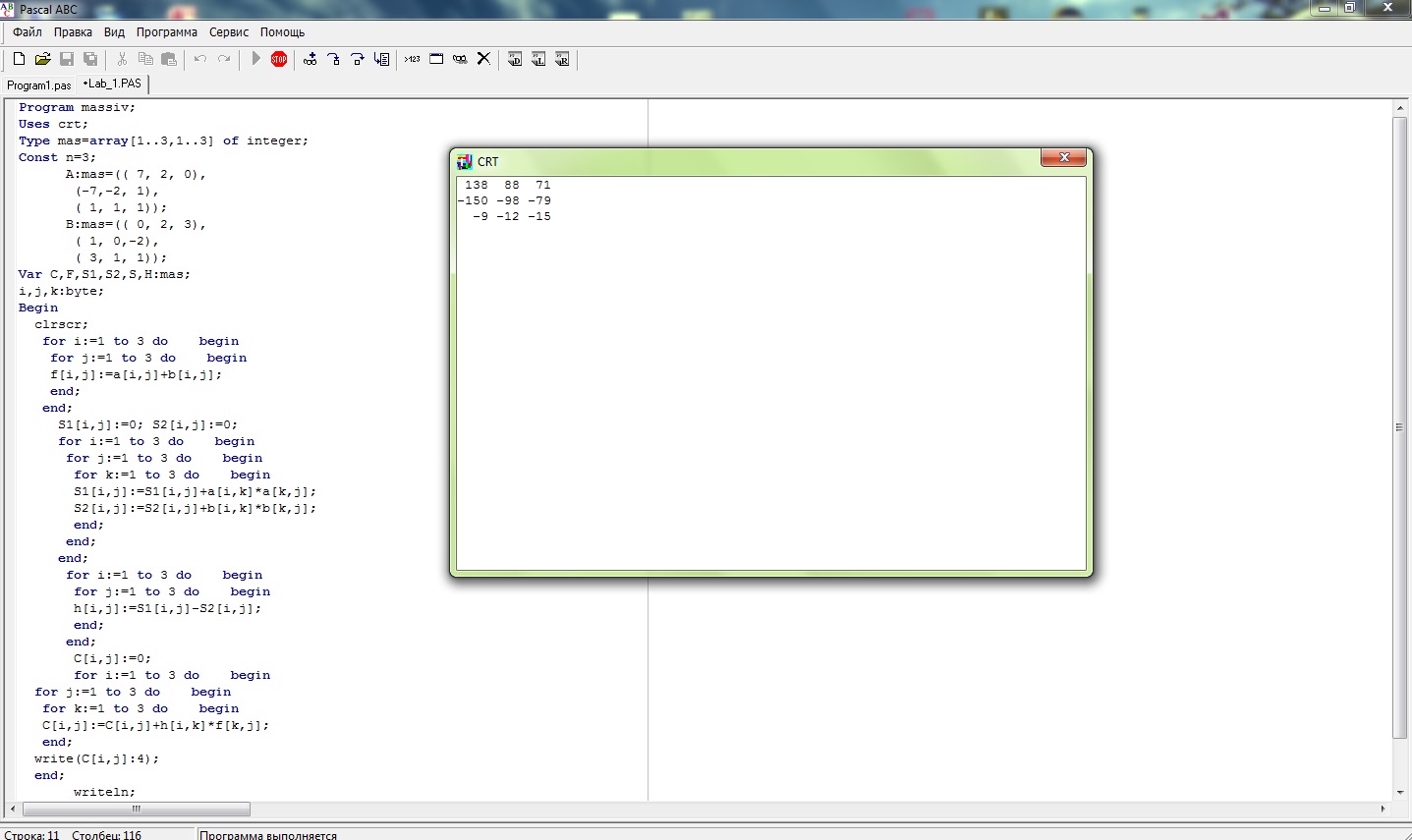Click the black X toolbar icon
This screenshot has width=1412, height=840.
(x=483, y=59)
